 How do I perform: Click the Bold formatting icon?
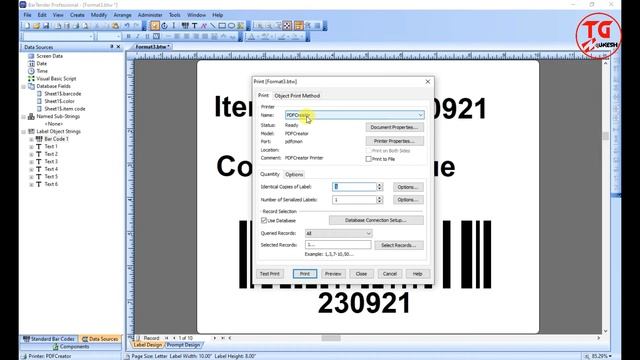pyautogui.click(x=129, y=37)
